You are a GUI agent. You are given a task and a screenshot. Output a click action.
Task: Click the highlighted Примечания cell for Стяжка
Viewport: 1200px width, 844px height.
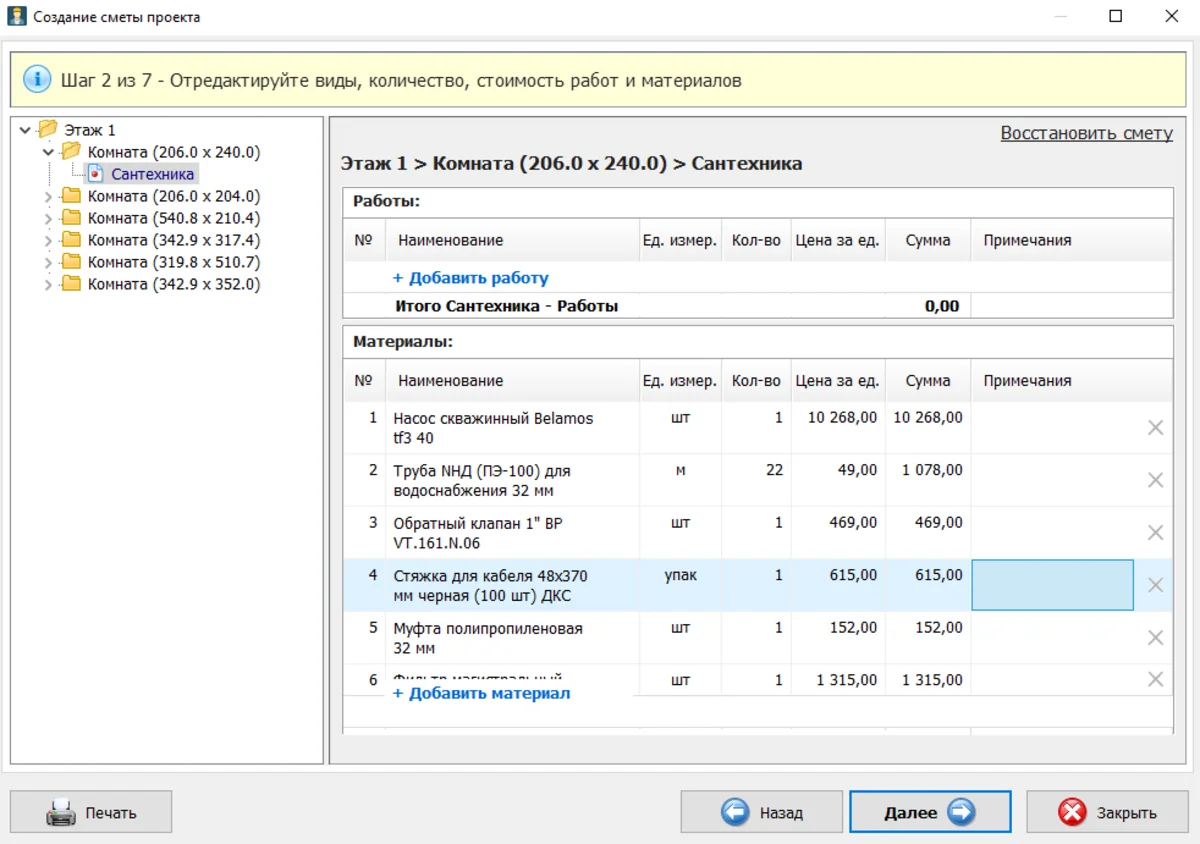click(x=1052, y=585)
